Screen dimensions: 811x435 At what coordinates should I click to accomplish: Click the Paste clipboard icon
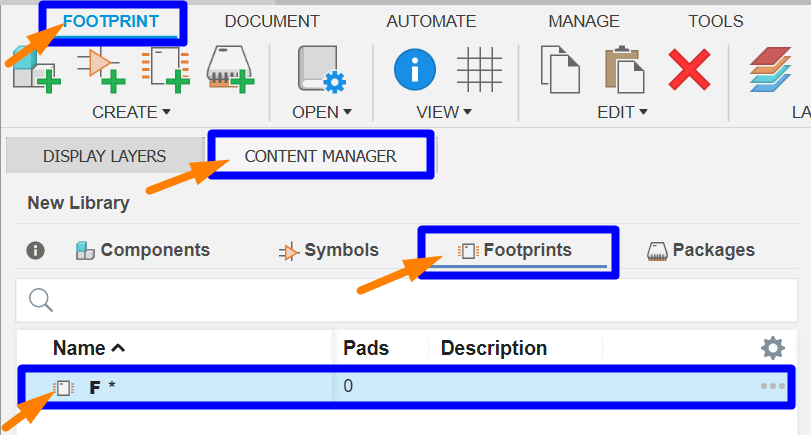[624, 70]
